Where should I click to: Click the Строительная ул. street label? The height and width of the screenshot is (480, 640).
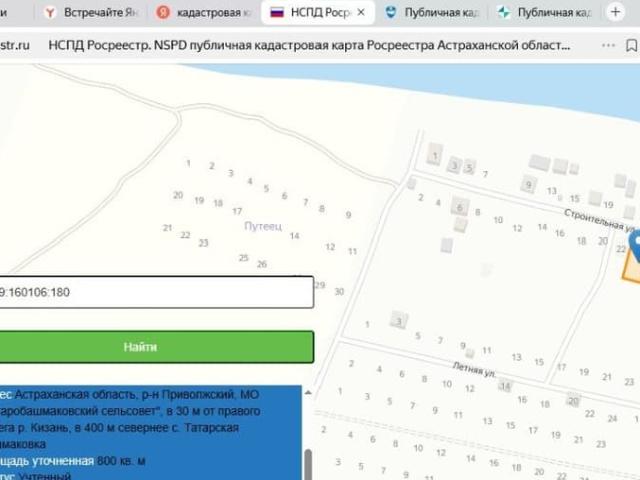[x=599, y=220]
